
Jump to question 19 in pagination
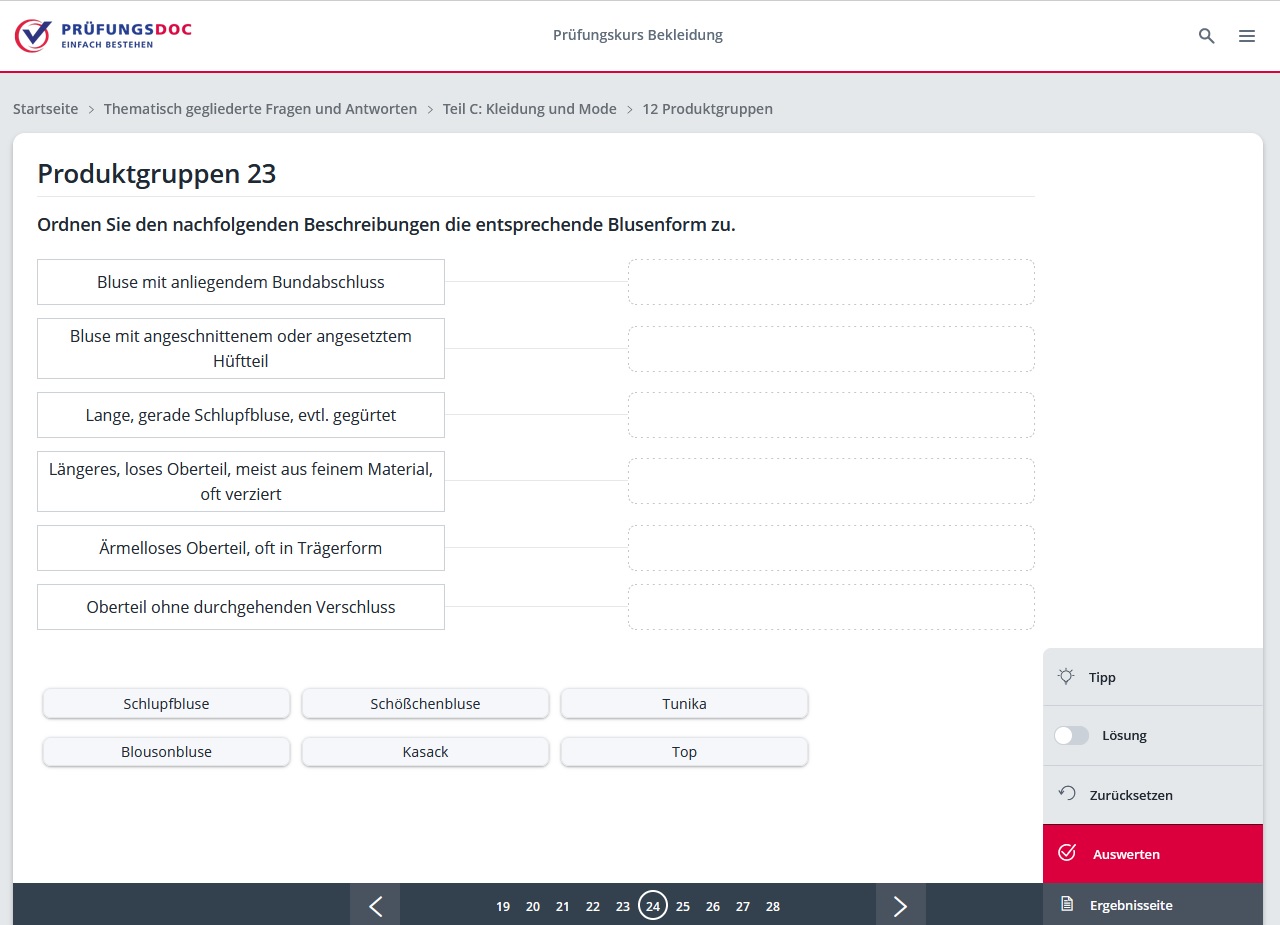[503, 906]
